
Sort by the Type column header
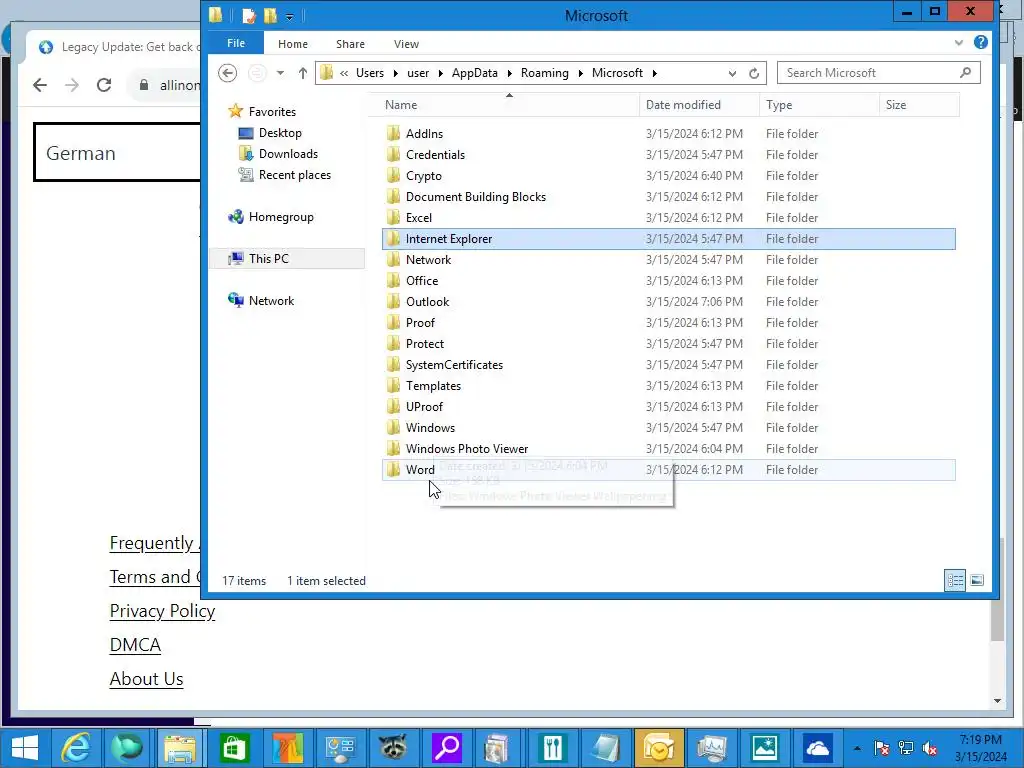click(819, 105)
